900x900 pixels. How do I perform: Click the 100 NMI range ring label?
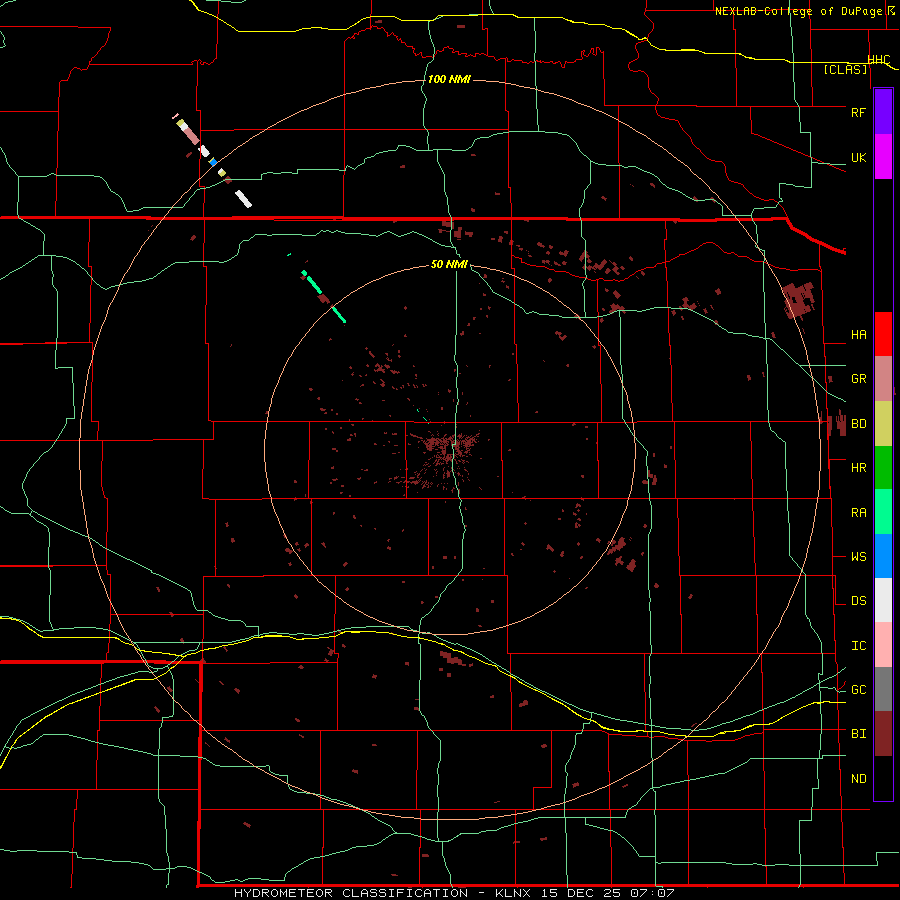(x=449, y=79)
